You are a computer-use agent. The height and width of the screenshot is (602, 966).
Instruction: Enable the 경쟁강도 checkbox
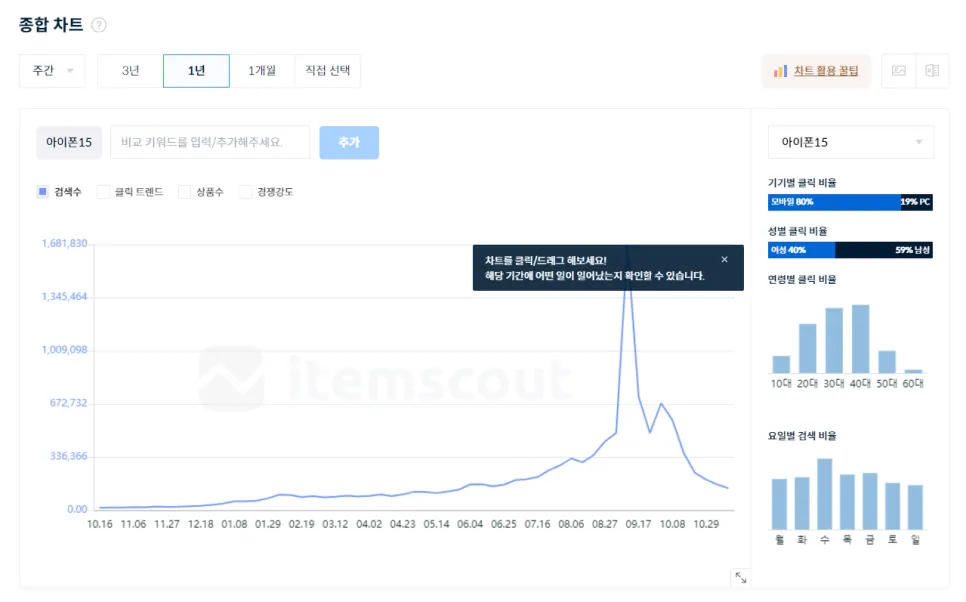click(x=245, y=192)
